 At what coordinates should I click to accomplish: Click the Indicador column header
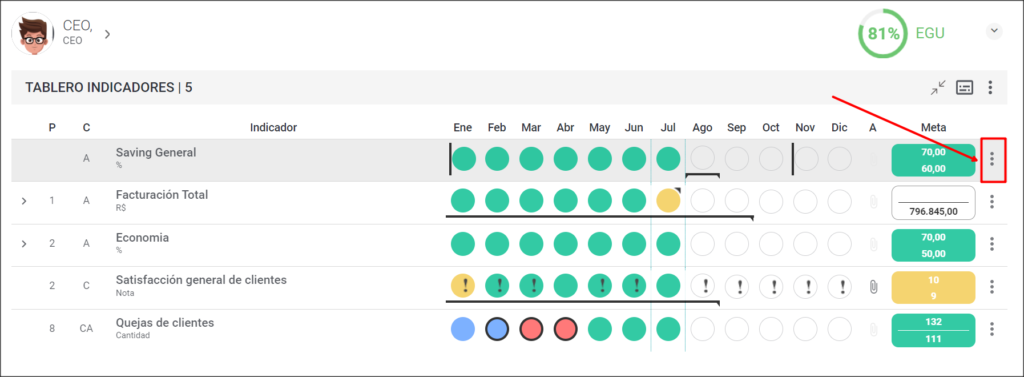pyautogui.click(x=274, y=127)
